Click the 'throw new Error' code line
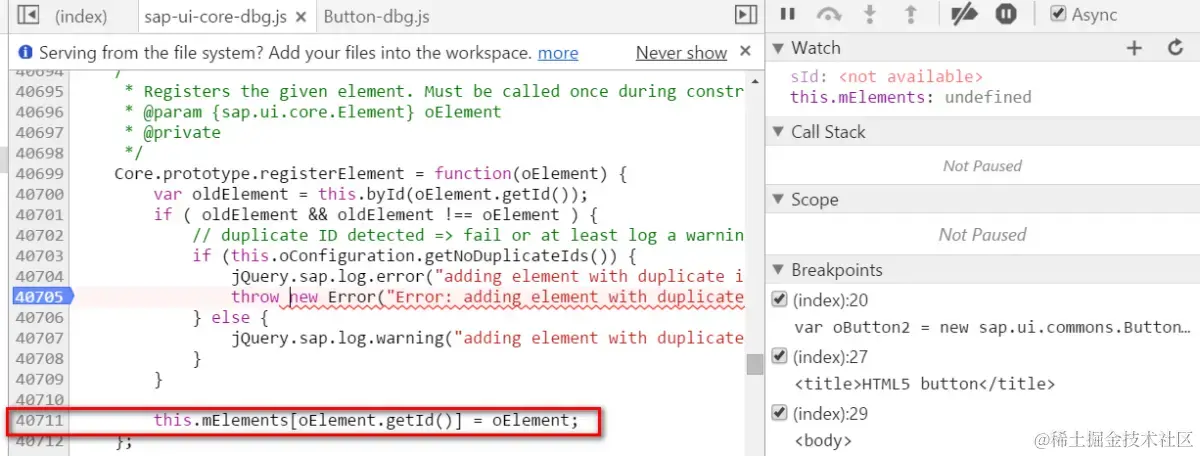The height and width of the screenshot is (456, 1200). tap(487, 297)
